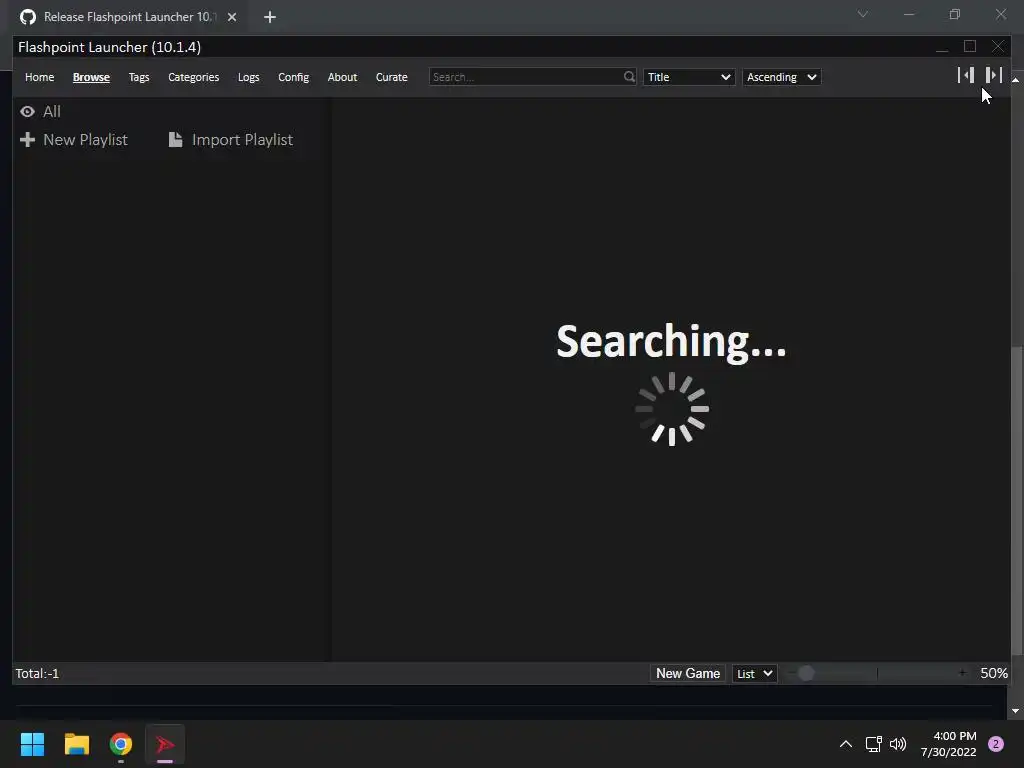
Task: Open the Ascending sort order dropdown
Action: (782, 77)
